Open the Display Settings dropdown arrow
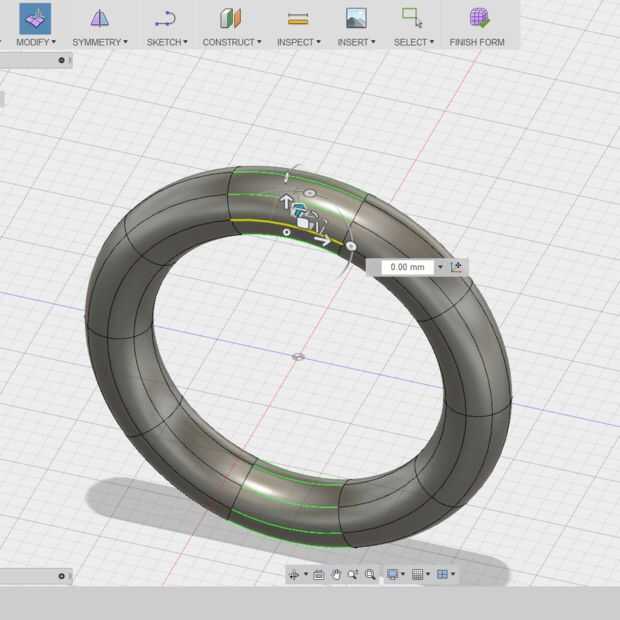 pyautogui.click(x=403, y=574)
